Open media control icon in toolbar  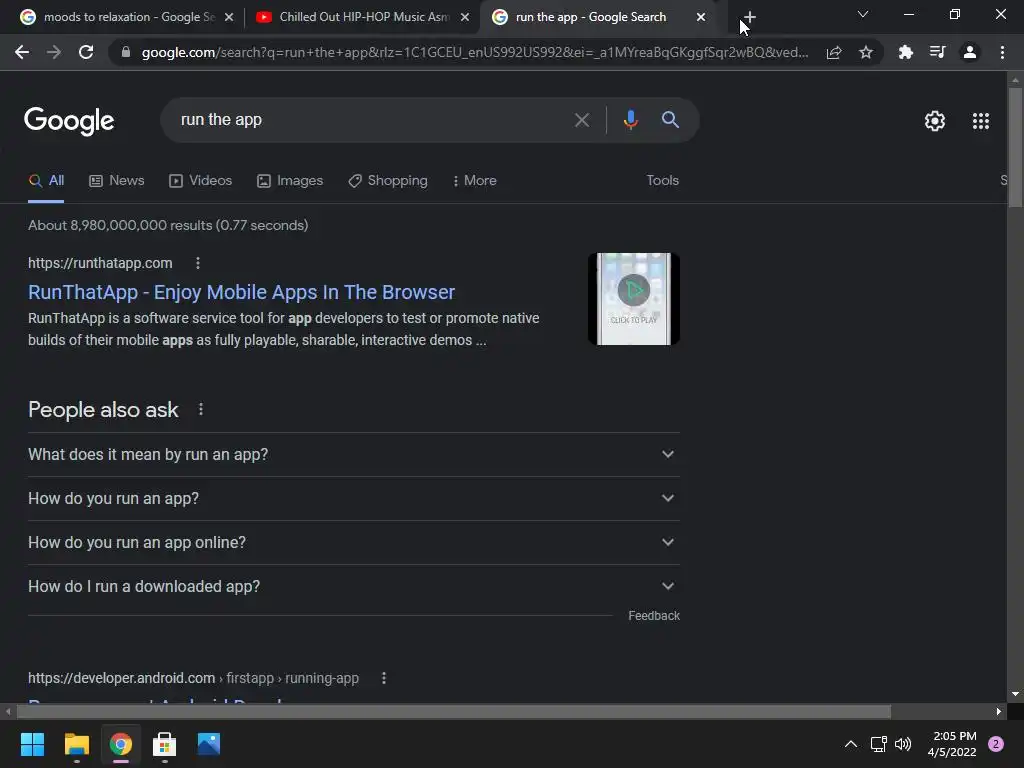point(937,52)
